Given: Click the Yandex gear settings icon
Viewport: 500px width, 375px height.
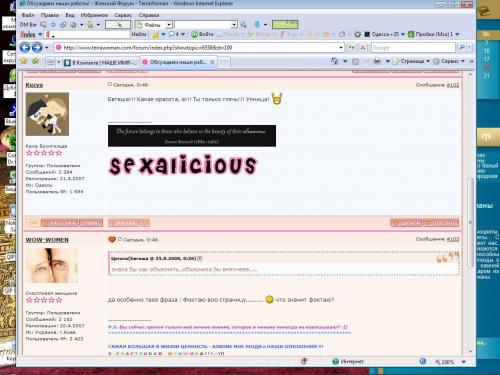Looking at the screenshot, I should point(358,34).
